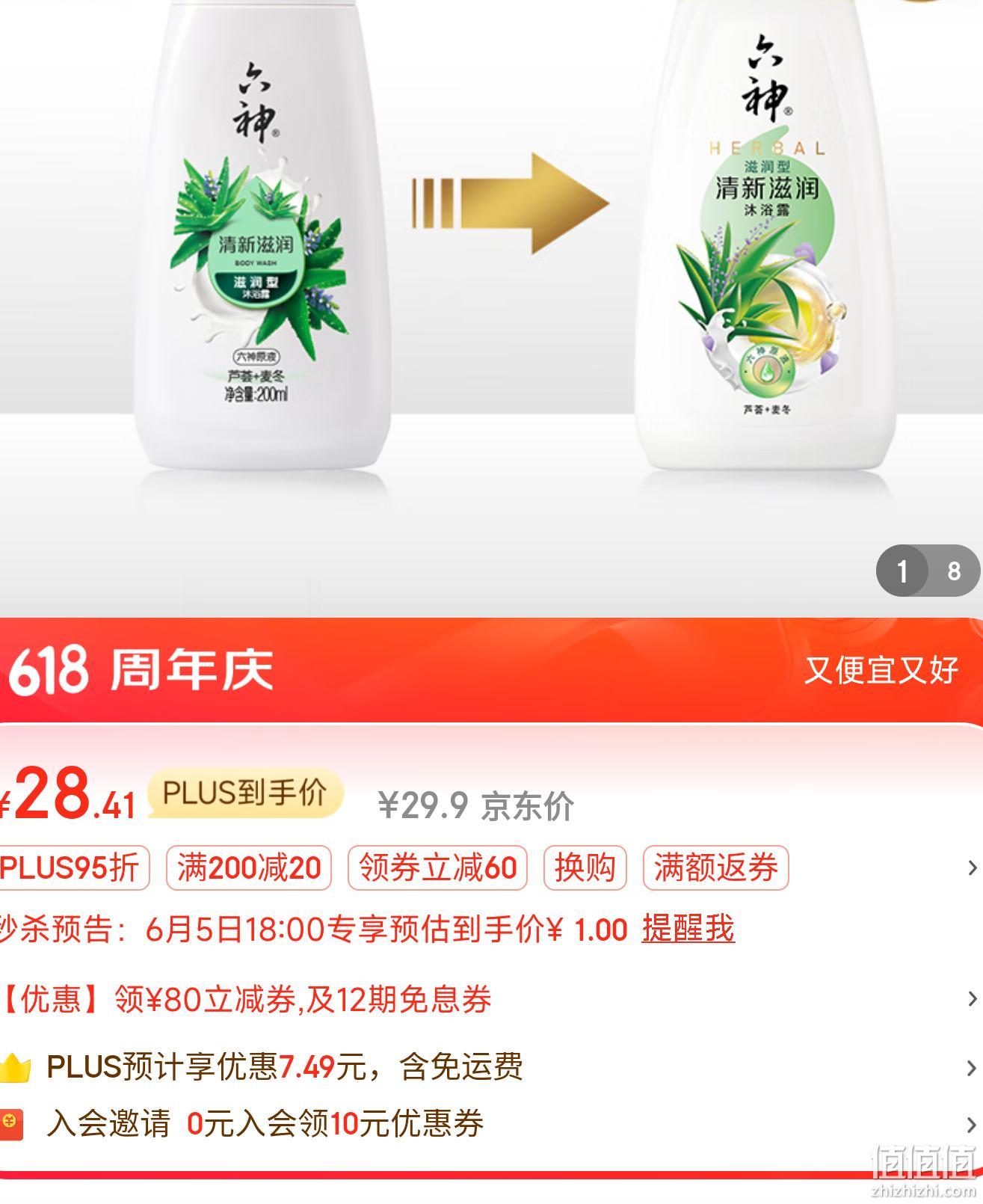
Task: Tap the gold PLUS crown icon
Action: click(14, 1067)
